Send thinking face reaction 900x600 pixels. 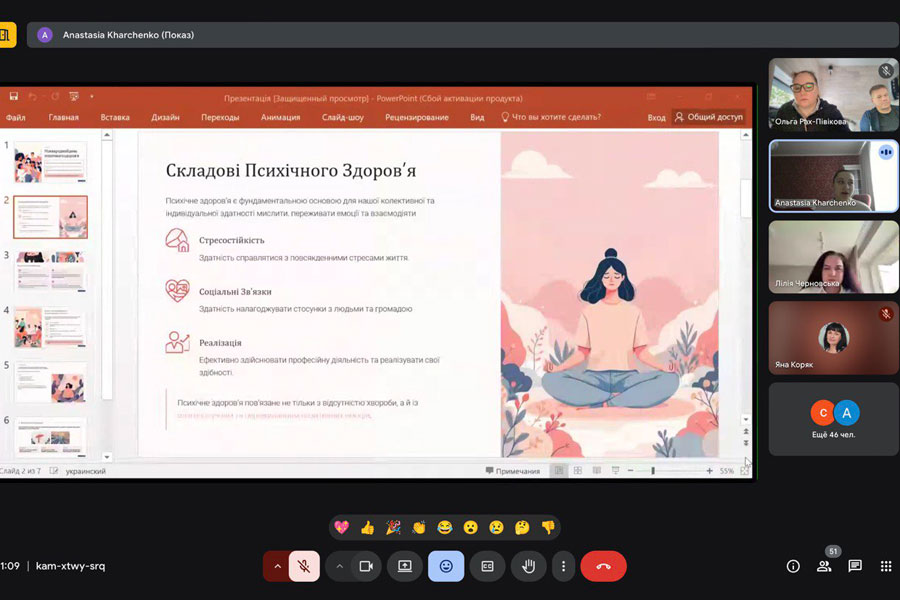click(522, 527)
